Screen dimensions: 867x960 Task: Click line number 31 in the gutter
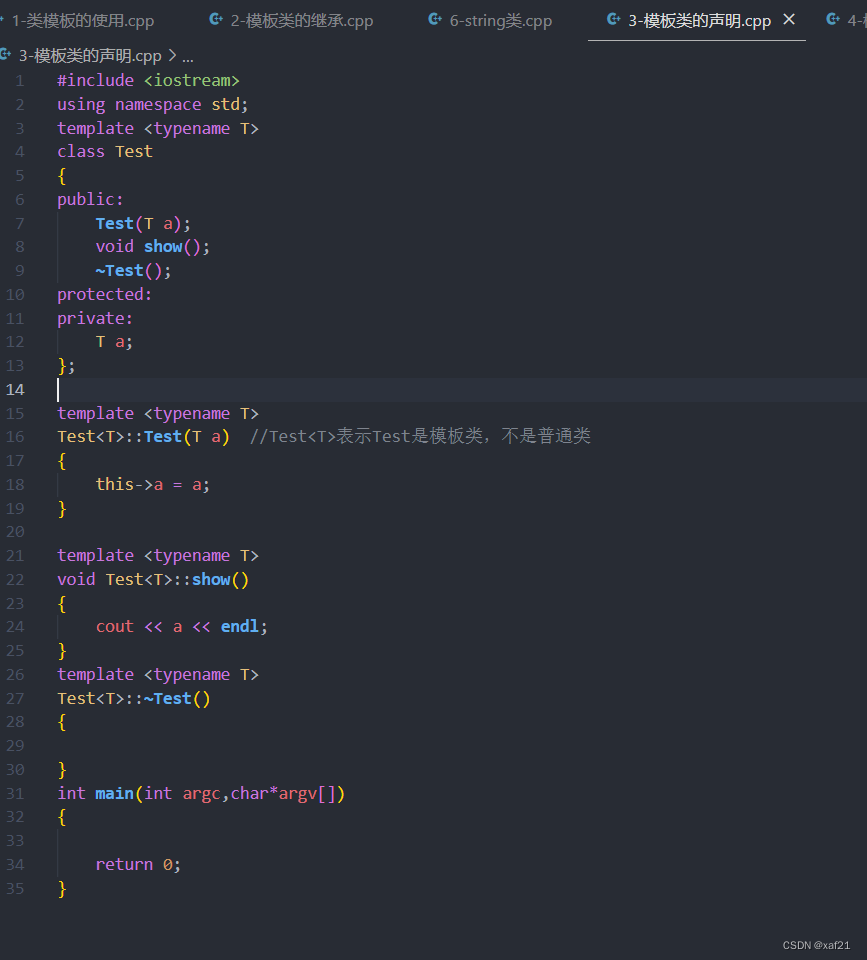tap(15, 793)
